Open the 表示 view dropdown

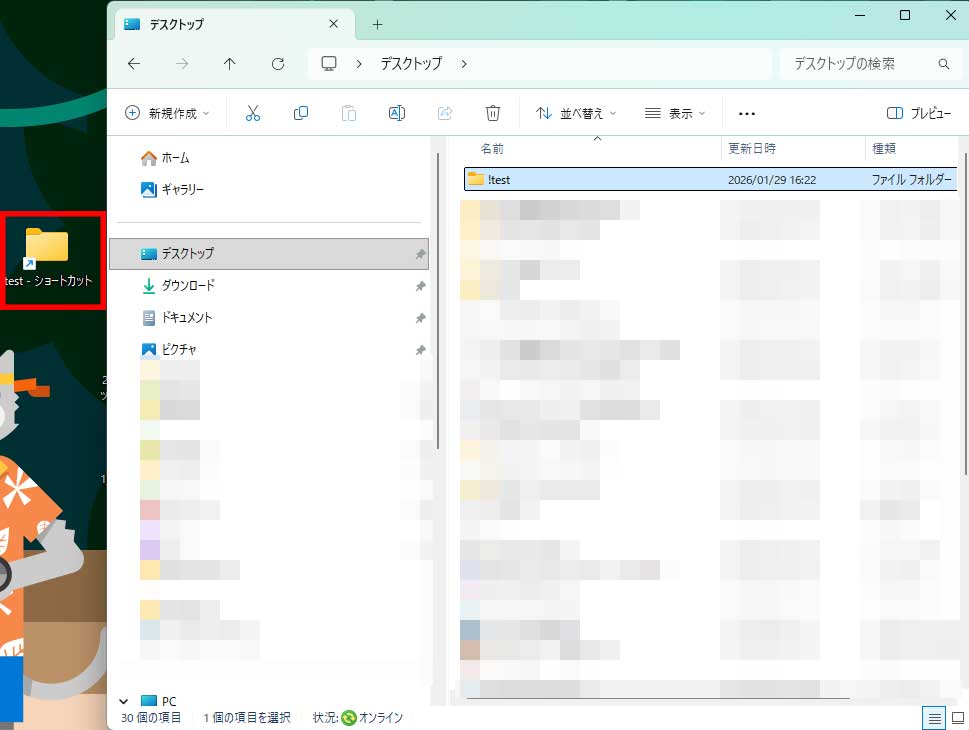tap(675, 113)
